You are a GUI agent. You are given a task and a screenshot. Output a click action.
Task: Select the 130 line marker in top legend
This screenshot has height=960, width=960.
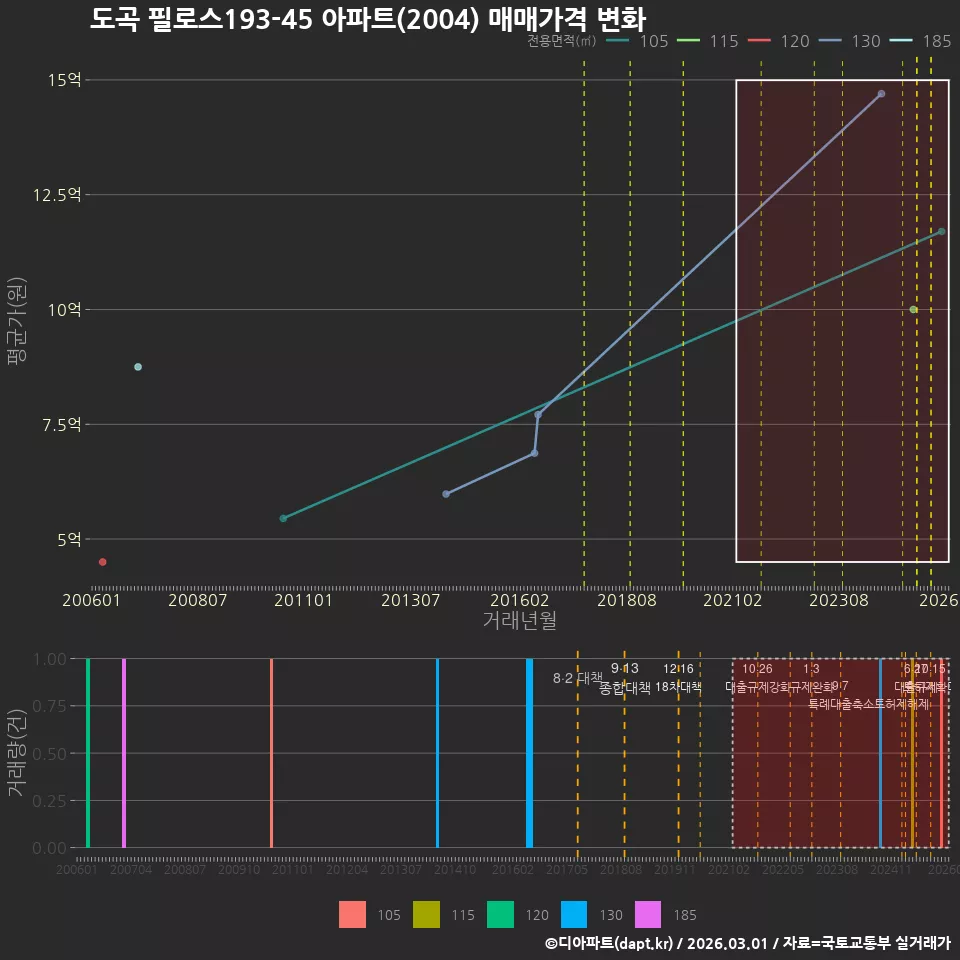pyautogui.click(x=830, y=41)
